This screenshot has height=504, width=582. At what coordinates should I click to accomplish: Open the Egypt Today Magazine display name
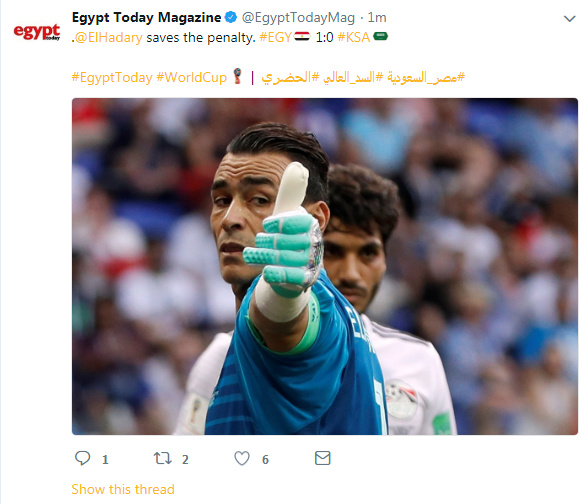pyautogui.click(x=146, y=17)
